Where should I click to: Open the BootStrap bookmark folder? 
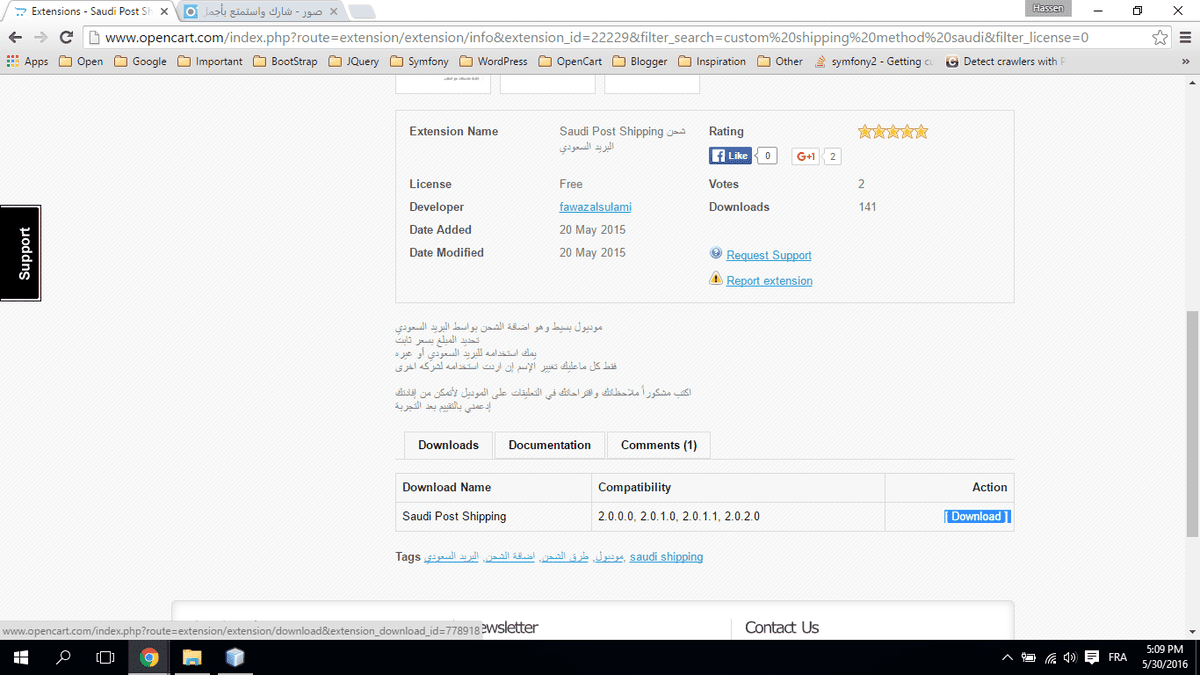pos(287,61)
